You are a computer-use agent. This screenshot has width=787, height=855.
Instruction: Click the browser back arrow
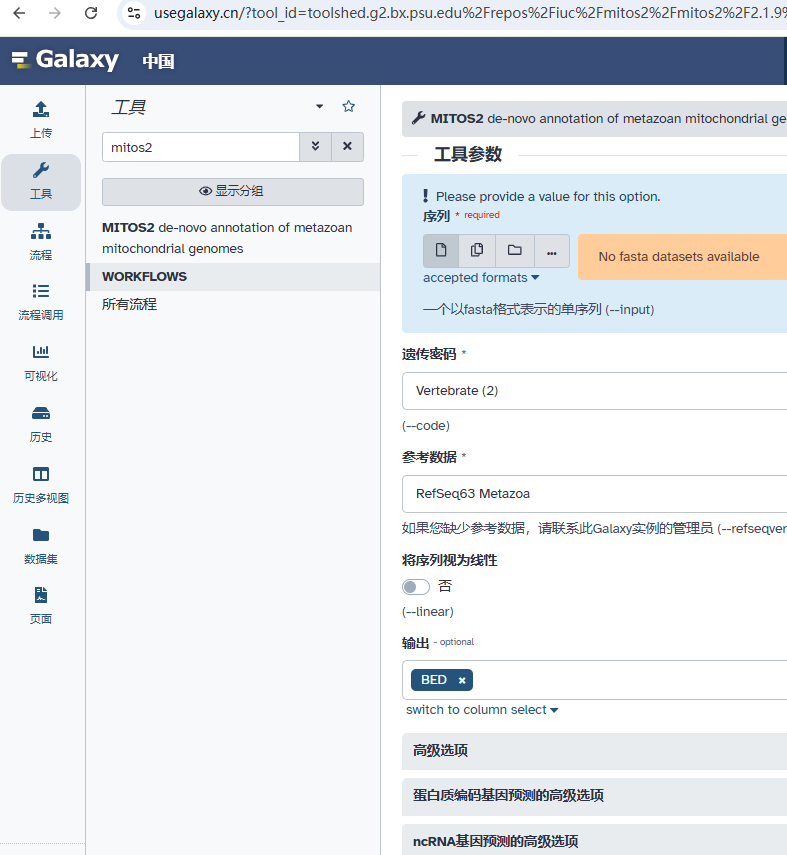click(x=19, y=13)
